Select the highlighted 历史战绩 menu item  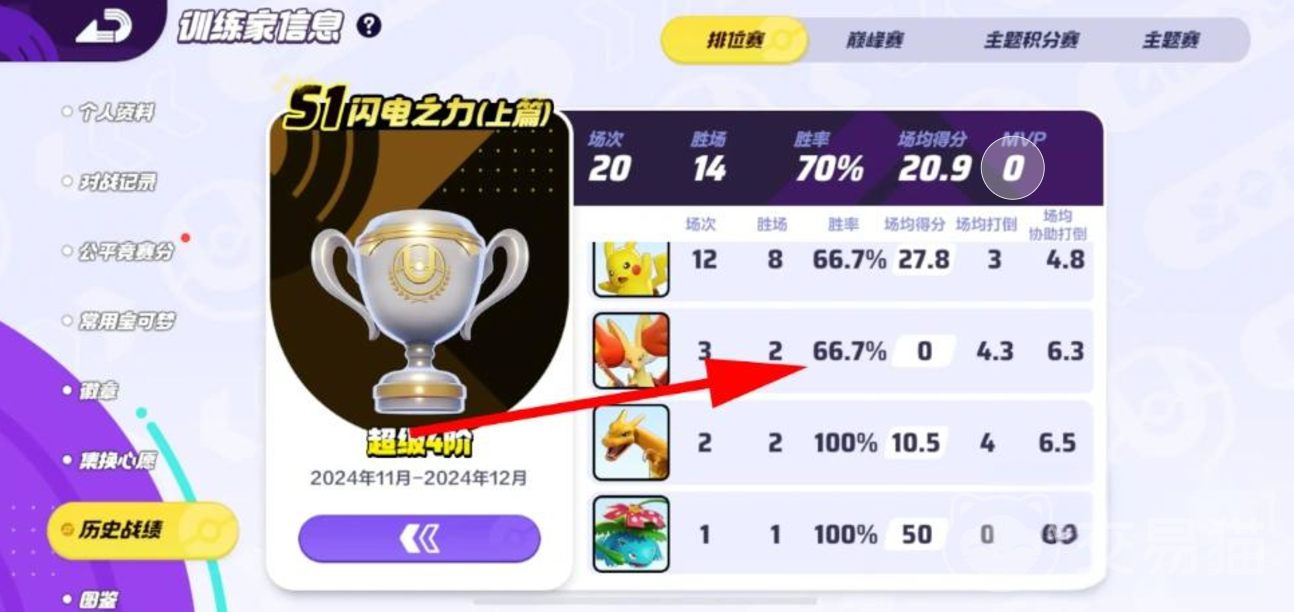pyautogui.click(x=143, y=530)
